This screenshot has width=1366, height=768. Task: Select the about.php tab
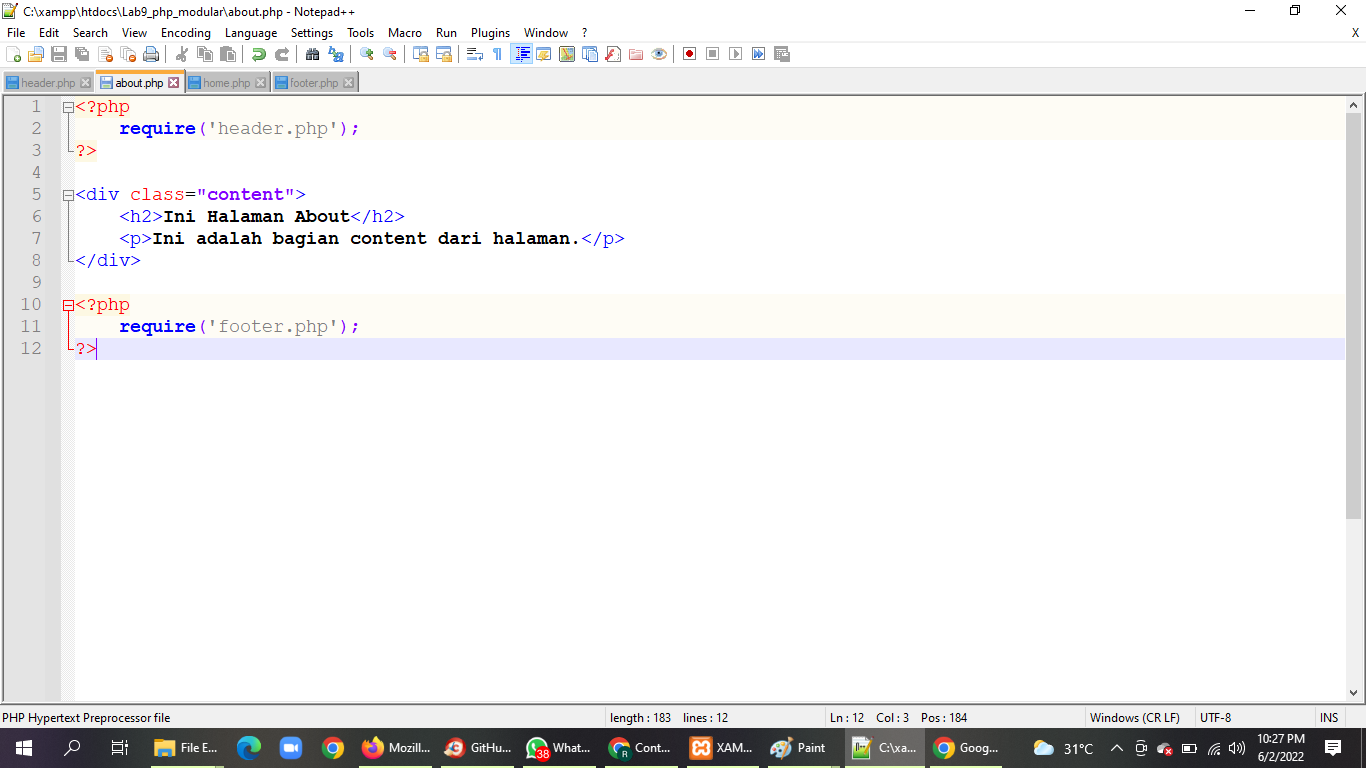point(139,82)
